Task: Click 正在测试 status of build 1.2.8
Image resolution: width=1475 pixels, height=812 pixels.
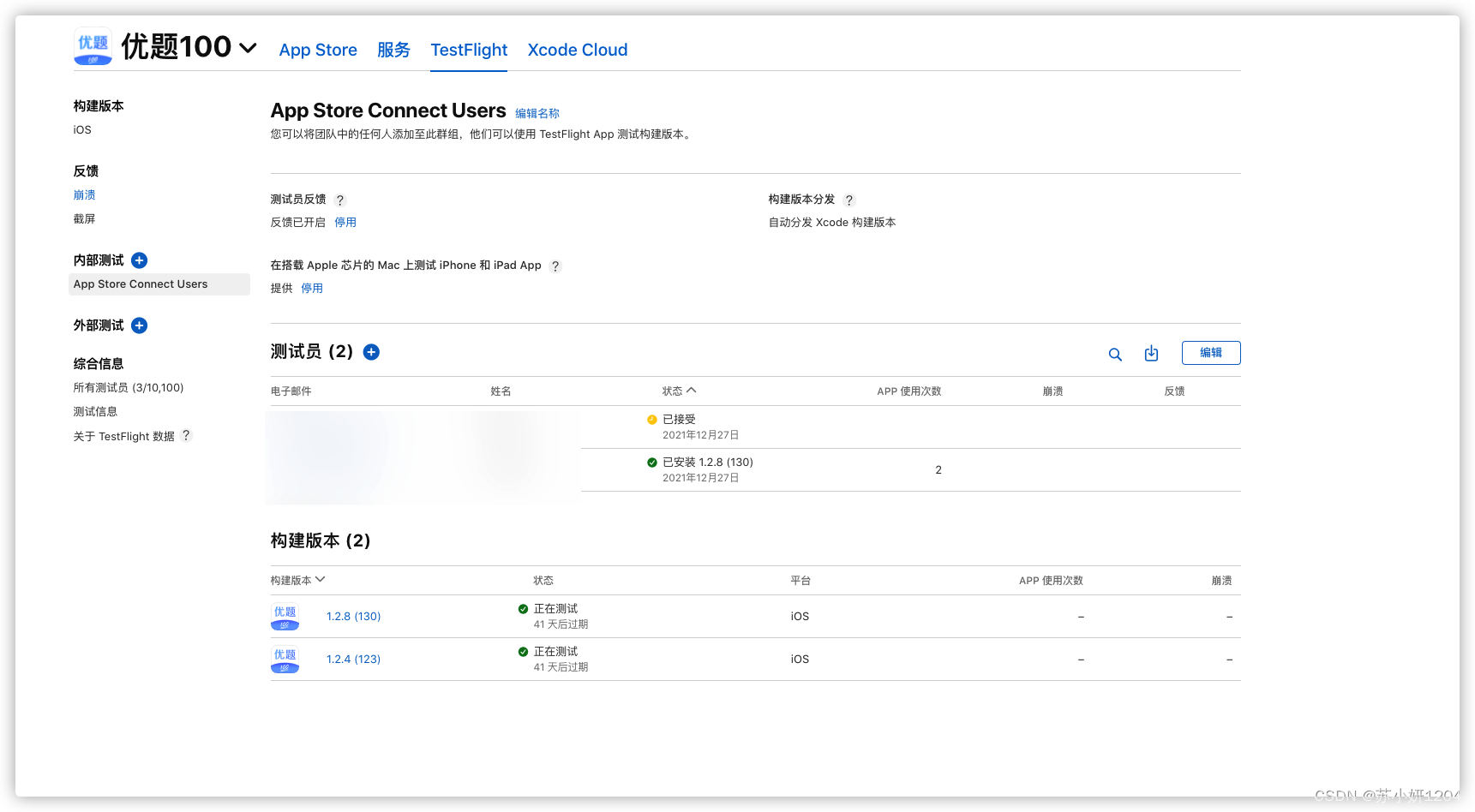Action: (555, 609)
